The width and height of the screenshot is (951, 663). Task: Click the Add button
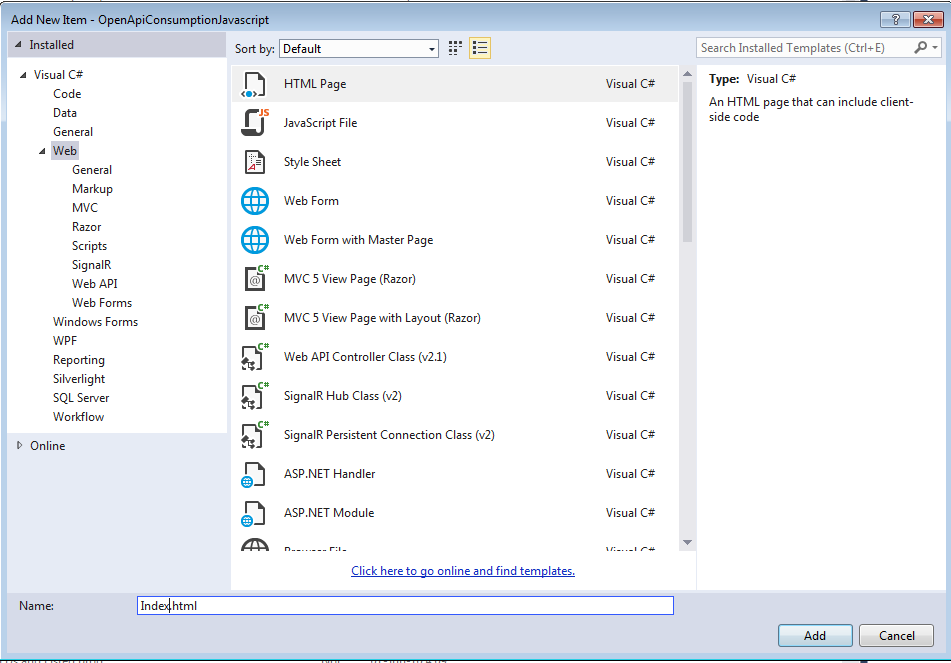tap(814, 635)
